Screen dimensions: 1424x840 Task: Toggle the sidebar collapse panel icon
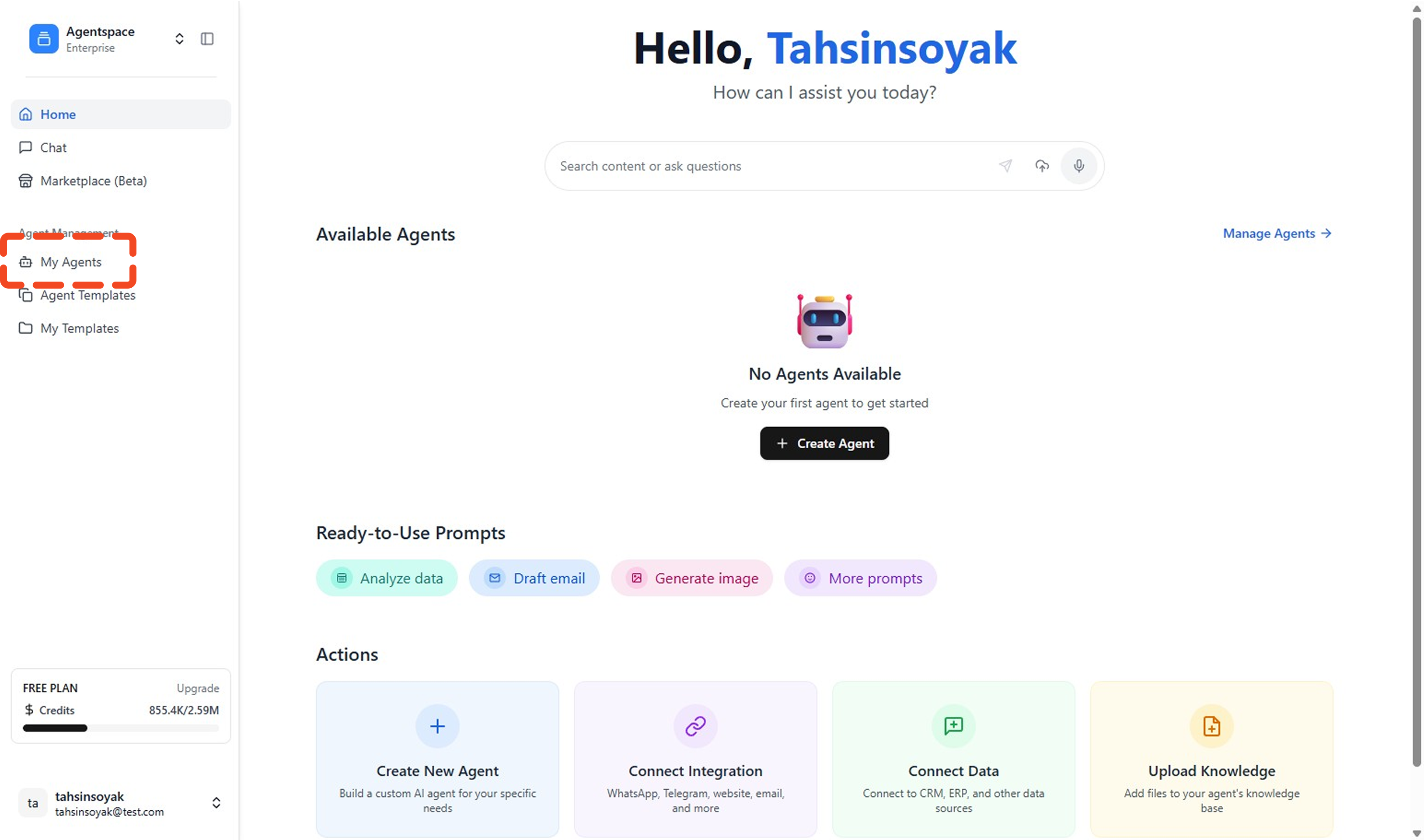point(207,39)
